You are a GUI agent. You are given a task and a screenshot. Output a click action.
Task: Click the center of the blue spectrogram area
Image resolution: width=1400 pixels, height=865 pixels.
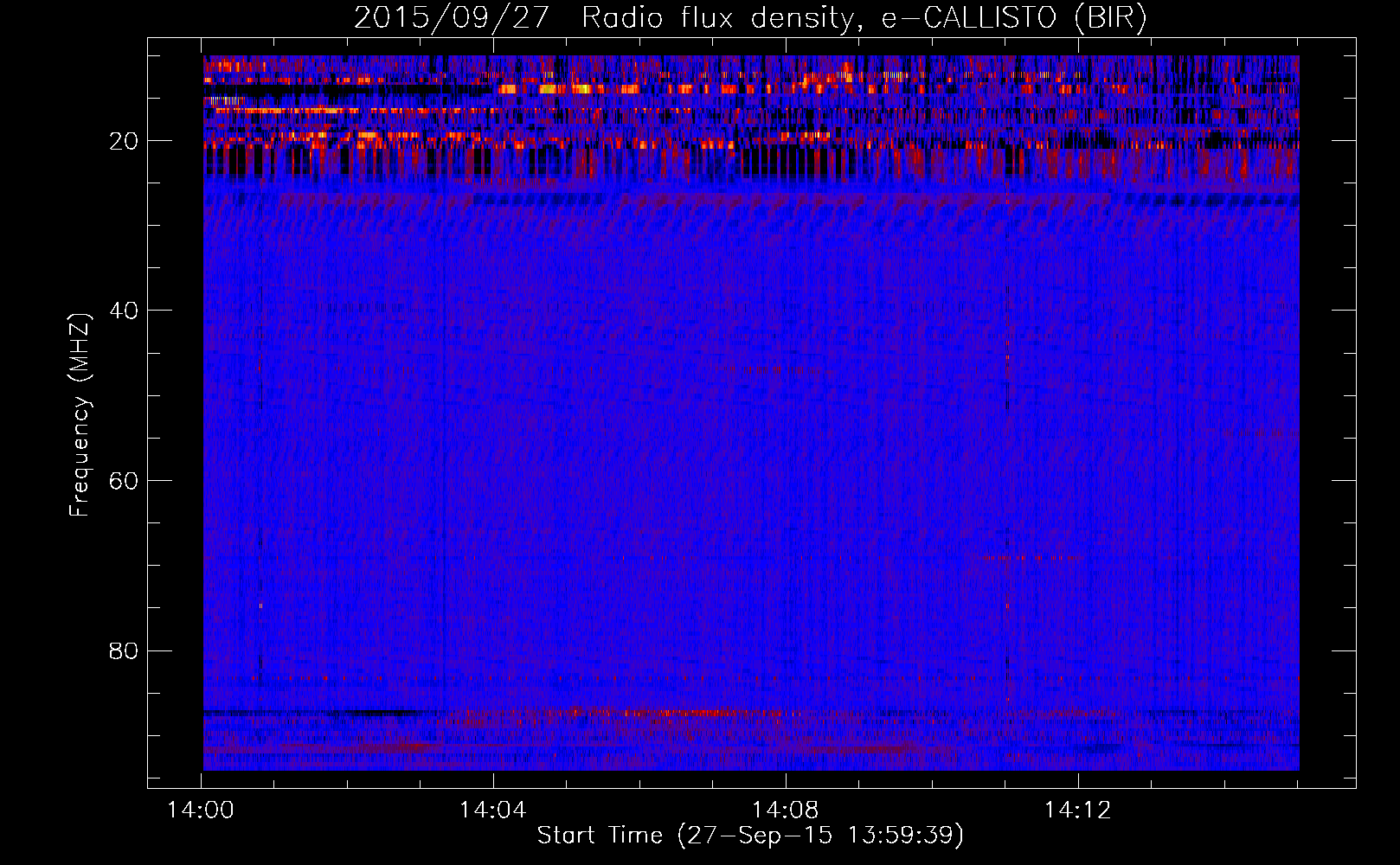[x=751, y=413]
